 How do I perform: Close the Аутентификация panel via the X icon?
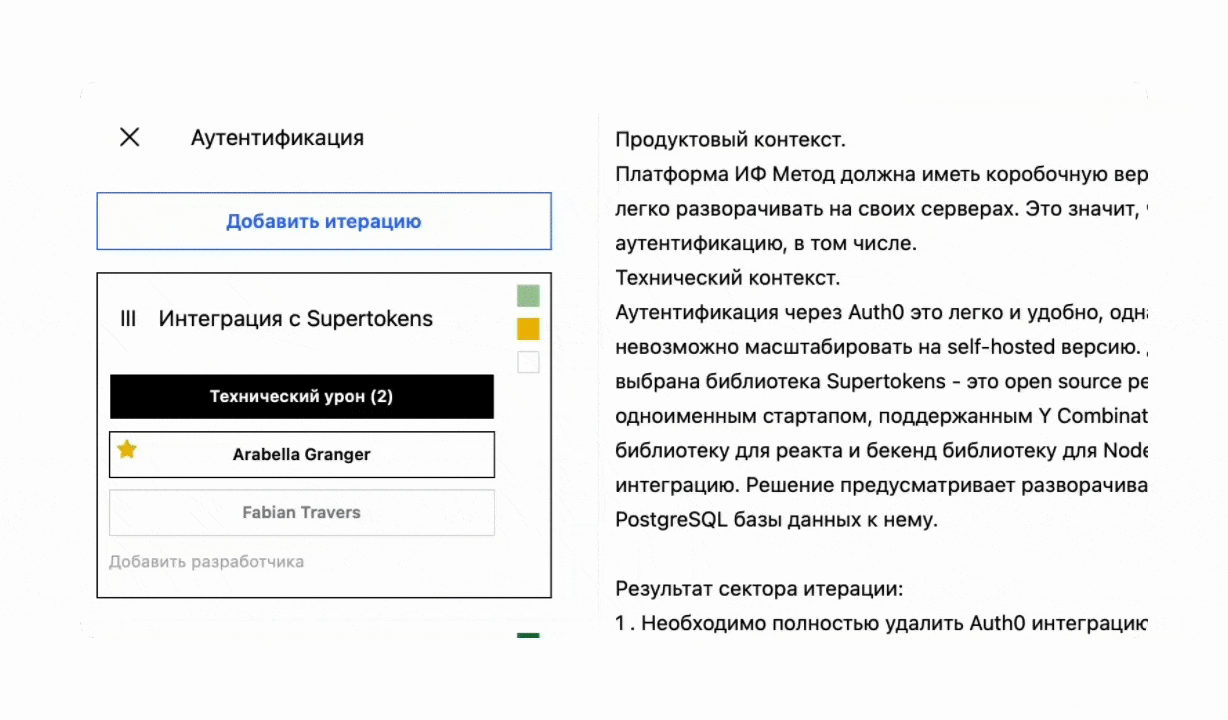click(129, 137)
